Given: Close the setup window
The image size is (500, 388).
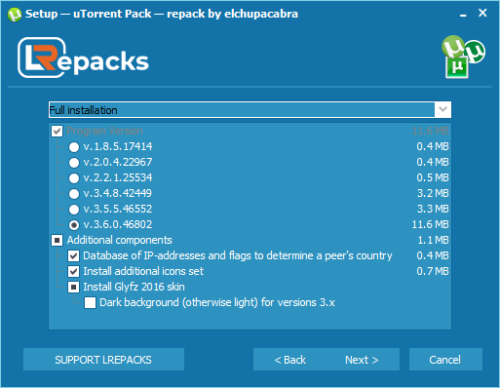Looking at the screenshot, I should [482, 13].
